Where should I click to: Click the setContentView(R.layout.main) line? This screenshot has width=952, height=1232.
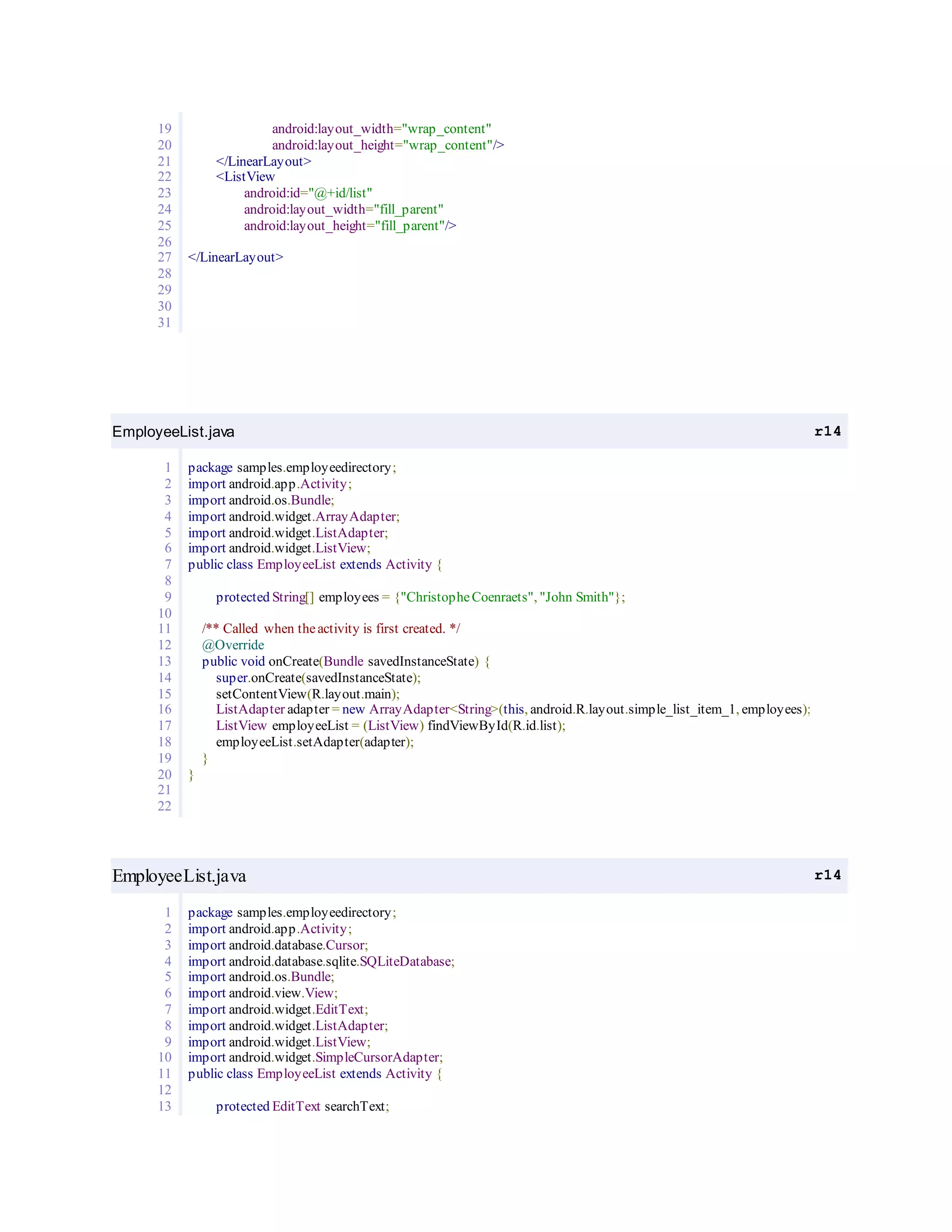(307, 694)
